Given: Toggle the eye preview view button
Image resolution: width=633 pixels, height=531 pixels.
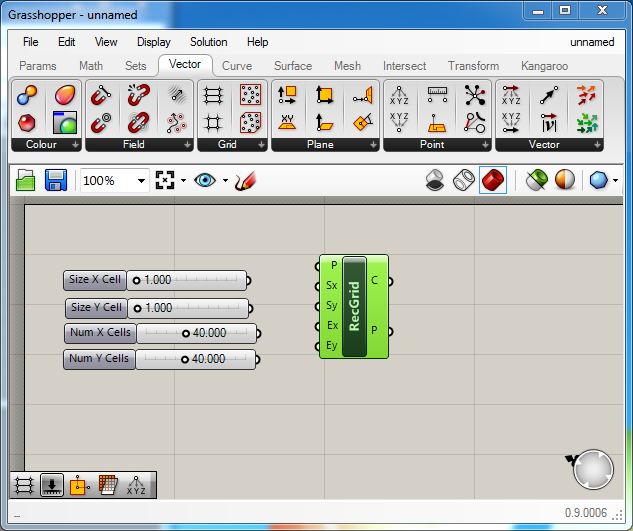Looking at the screenshot, I should (x=205, y=180).
